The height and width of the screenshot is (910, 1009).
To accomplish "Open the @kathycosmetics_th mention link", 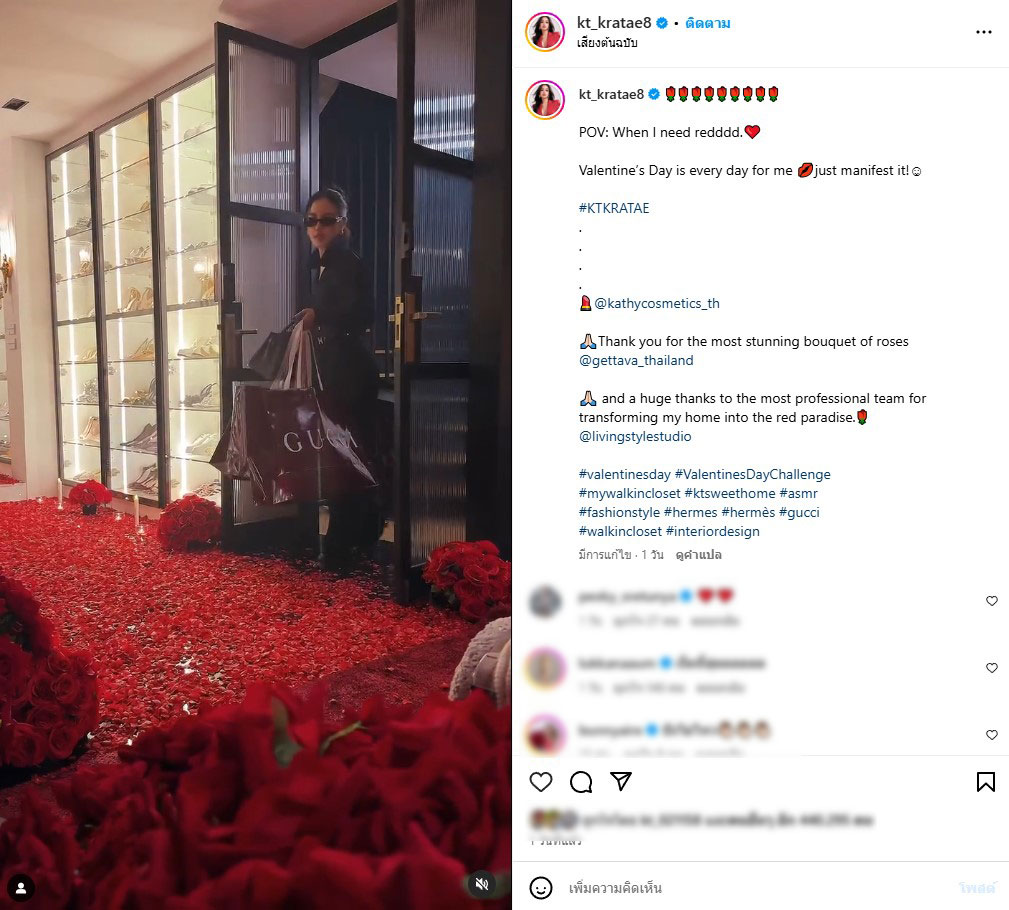I will pos(656,303).
